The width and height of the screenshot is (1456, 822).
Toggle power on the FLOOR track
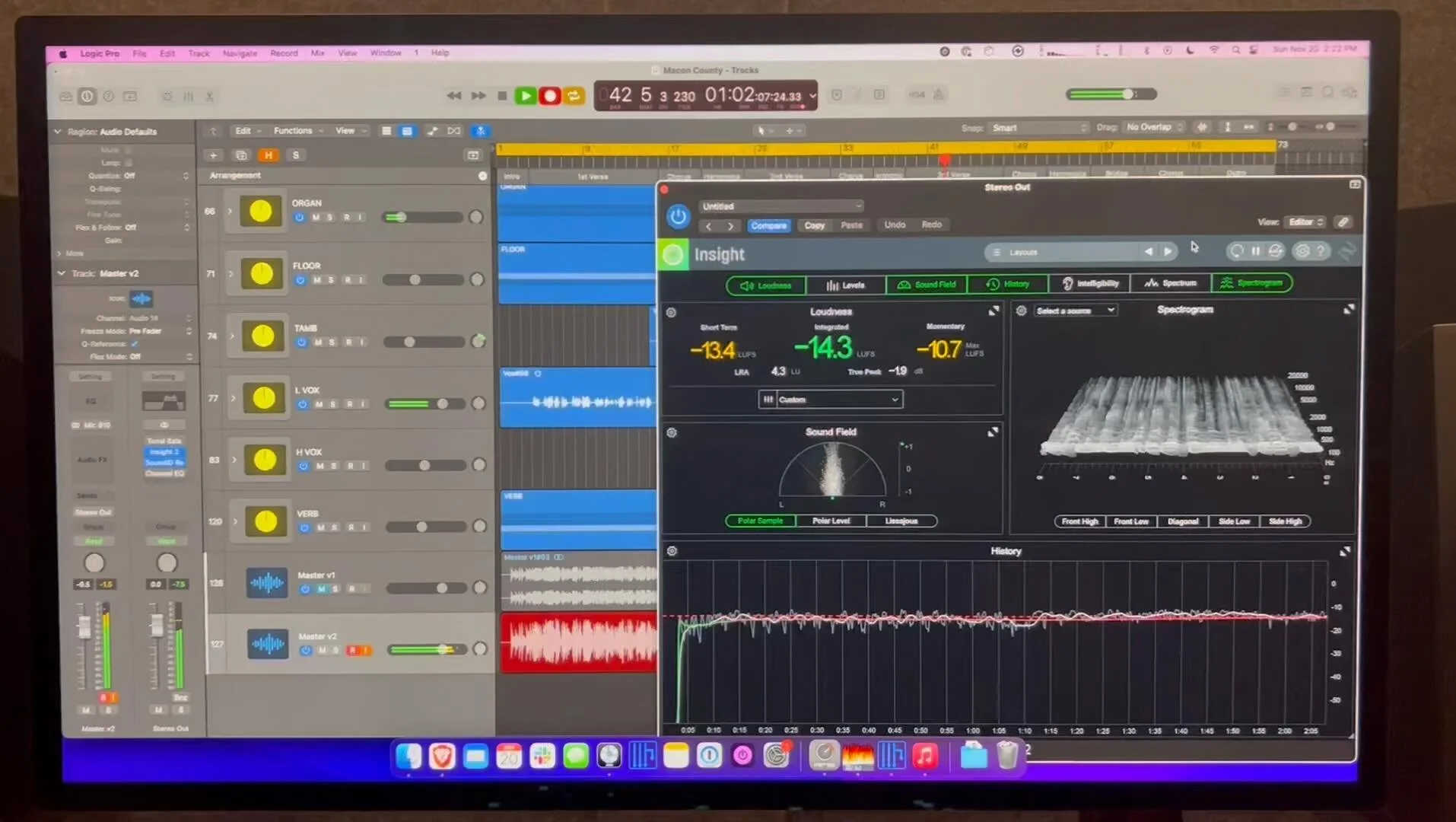tap(300, 280)
